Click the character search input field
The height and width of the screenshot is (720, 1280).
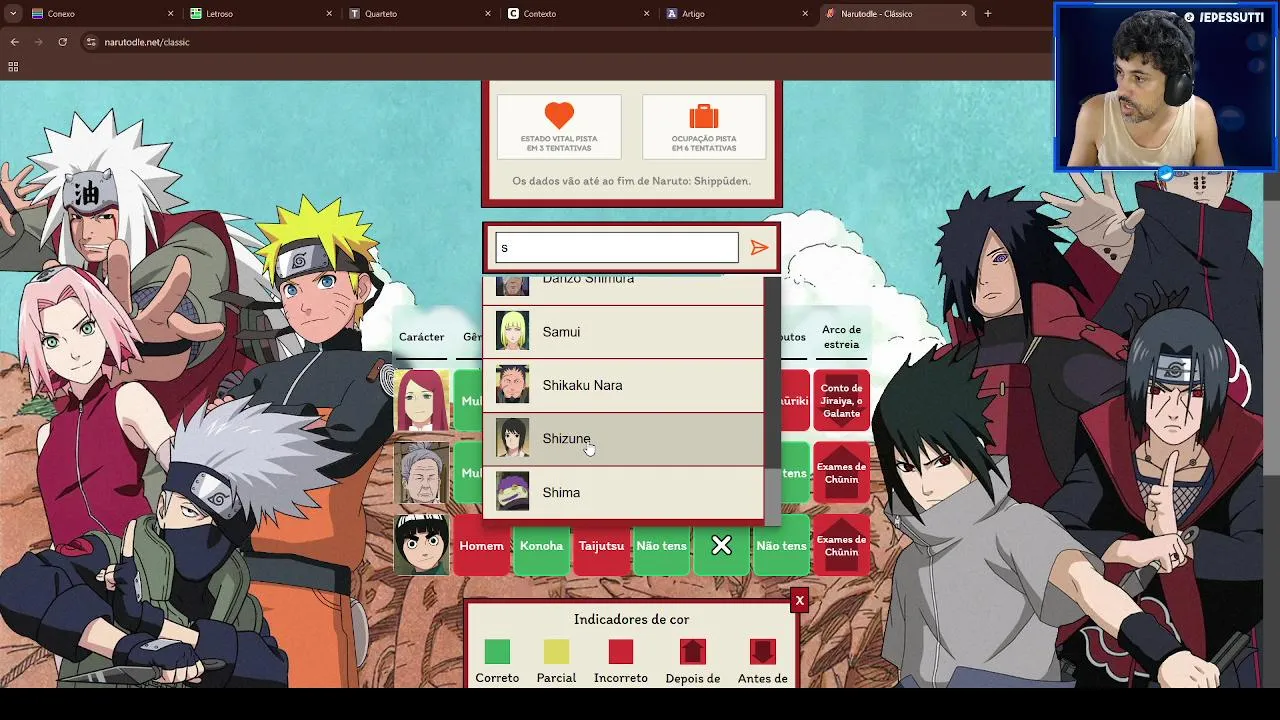pos(617,248)
